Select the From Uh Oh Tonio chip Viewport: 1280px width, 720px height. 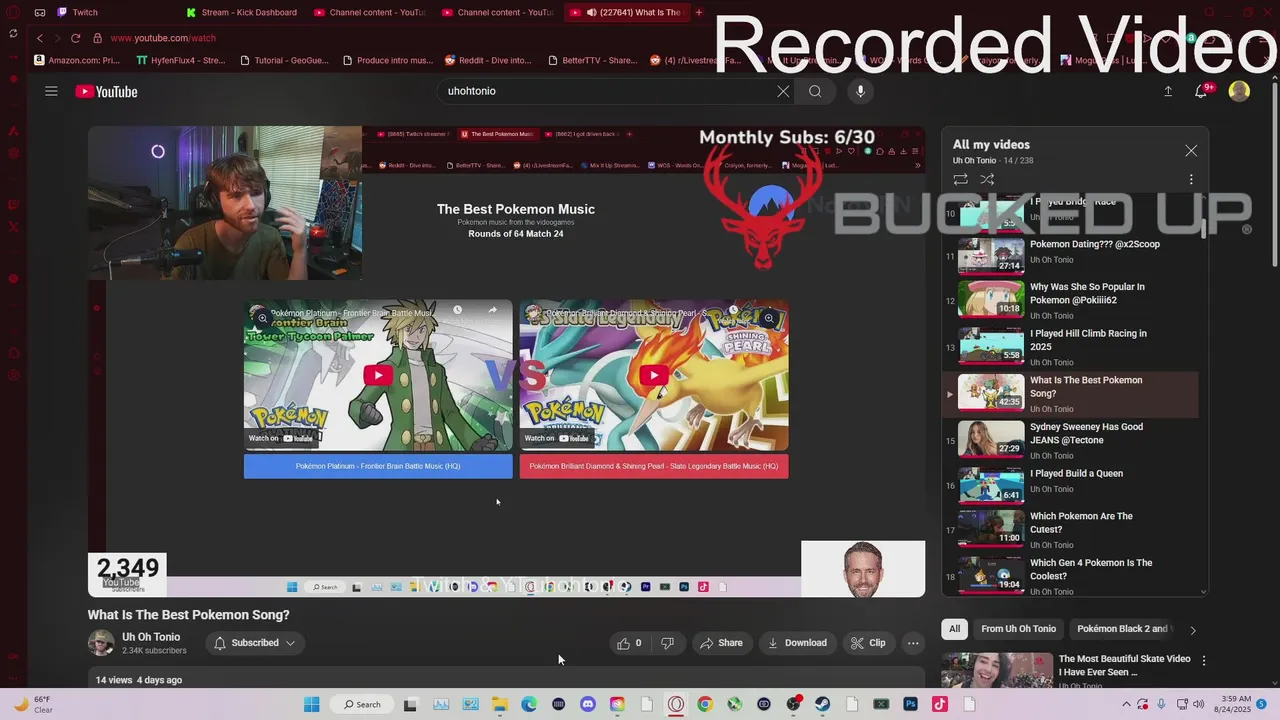coord(1018,629)
